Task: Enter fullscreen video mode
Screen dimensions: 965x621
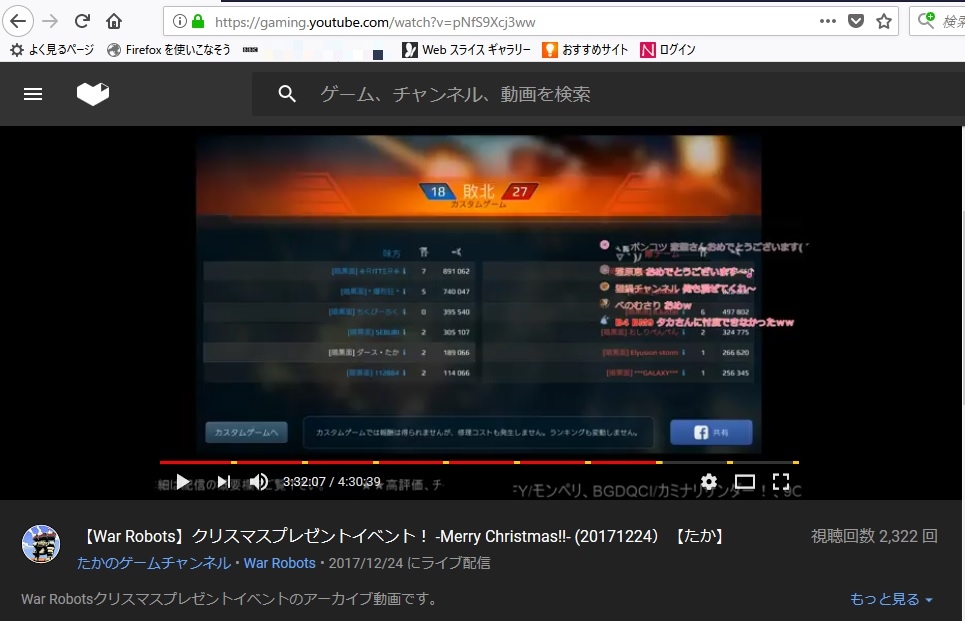Action: 781,481
